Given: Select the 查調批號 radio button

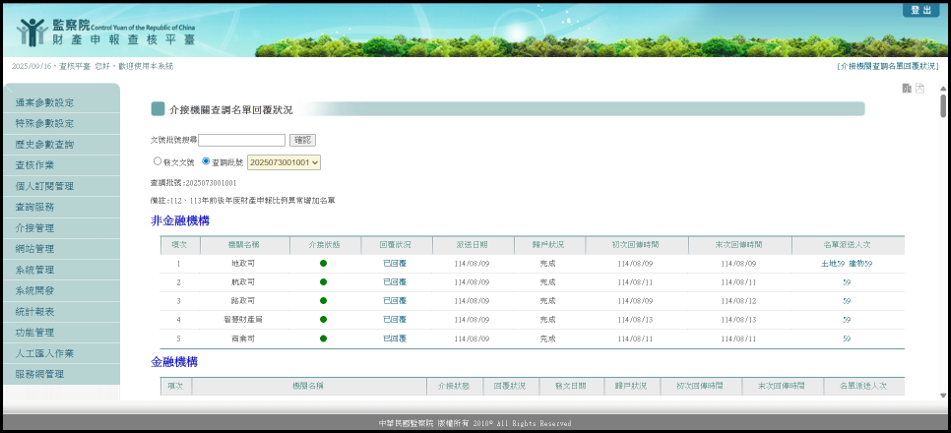Looking at the screenshot, I should coord(206,161).
